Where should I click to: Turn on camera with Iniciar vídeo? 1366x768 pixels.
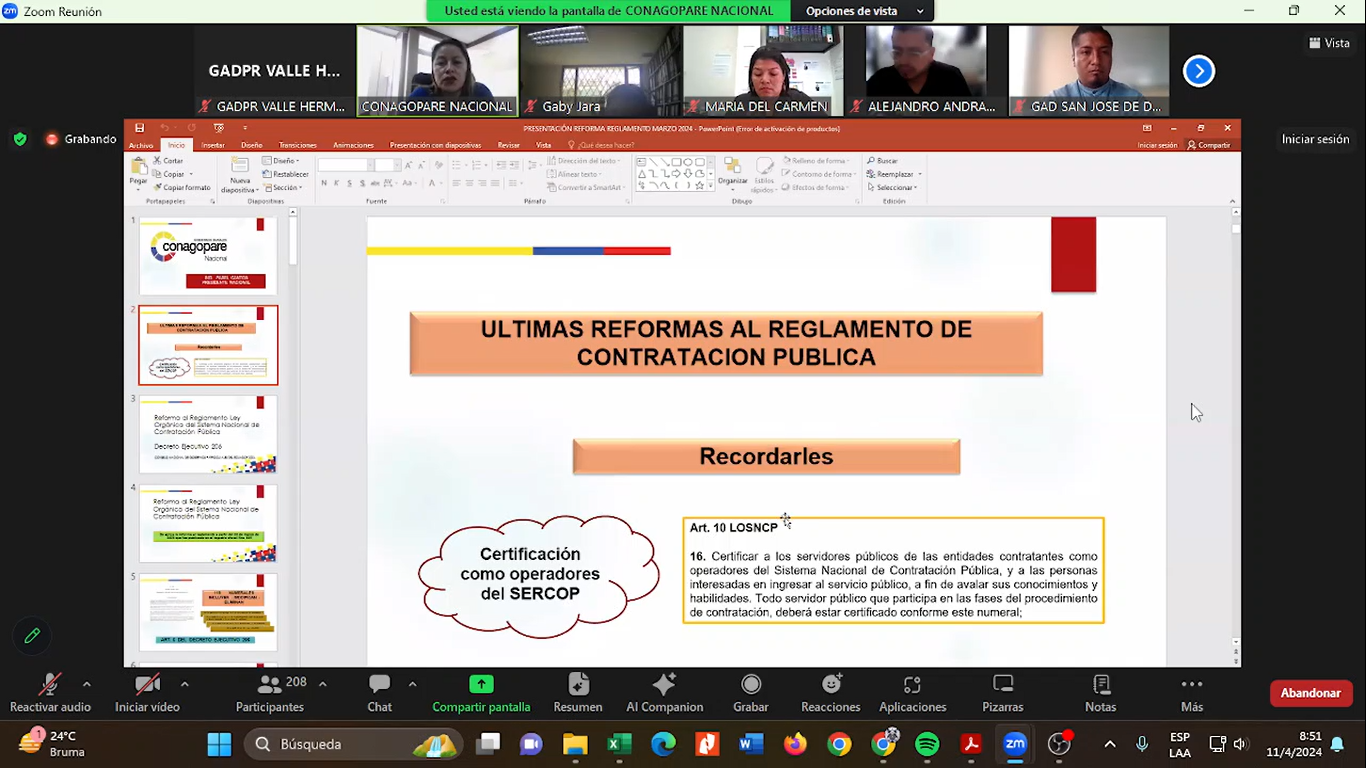pyautogui.click(x=147, y=685)
